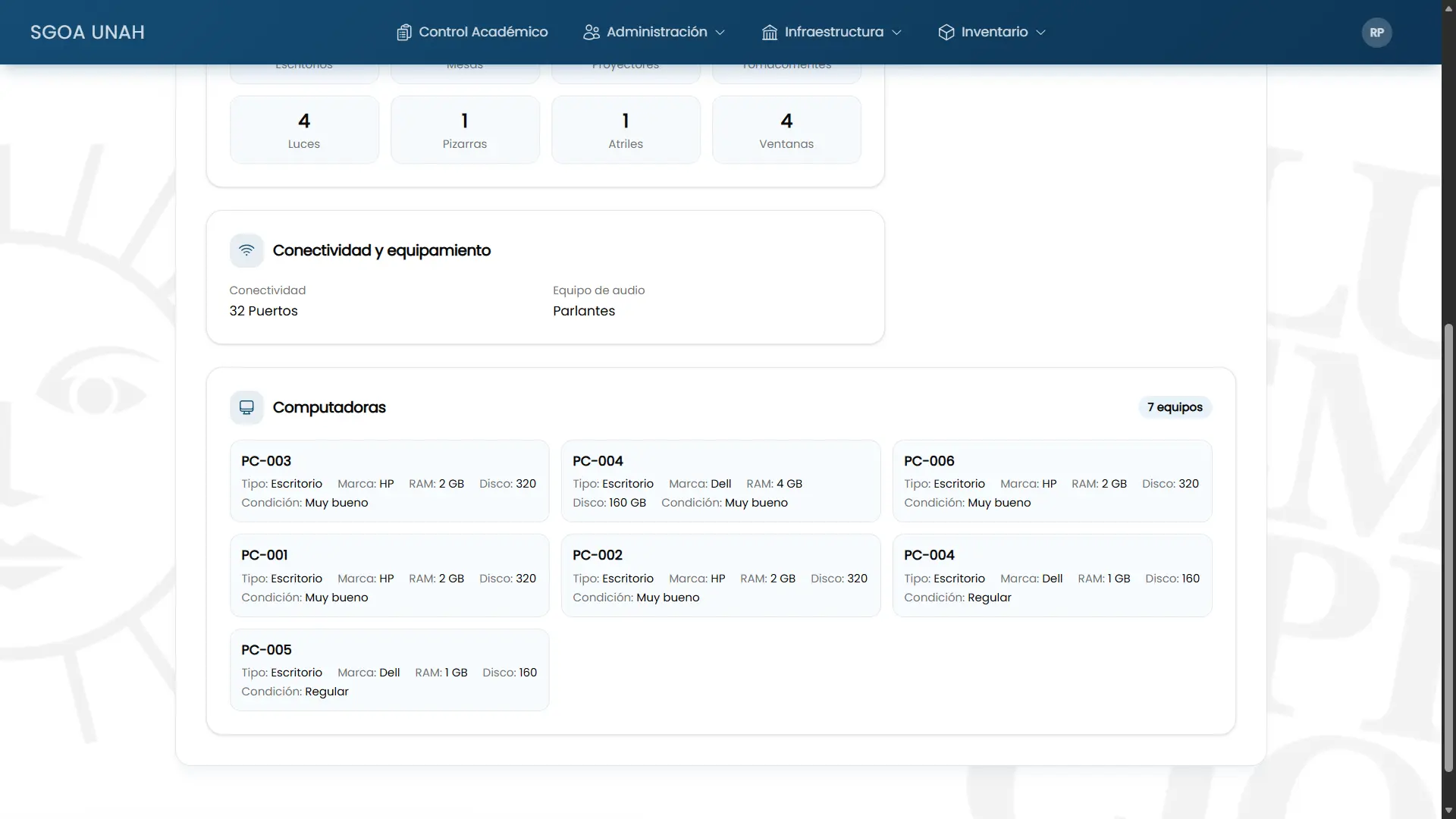Click the Inventario box icon
Viewport: 1456px width, 819px height.
946,33
